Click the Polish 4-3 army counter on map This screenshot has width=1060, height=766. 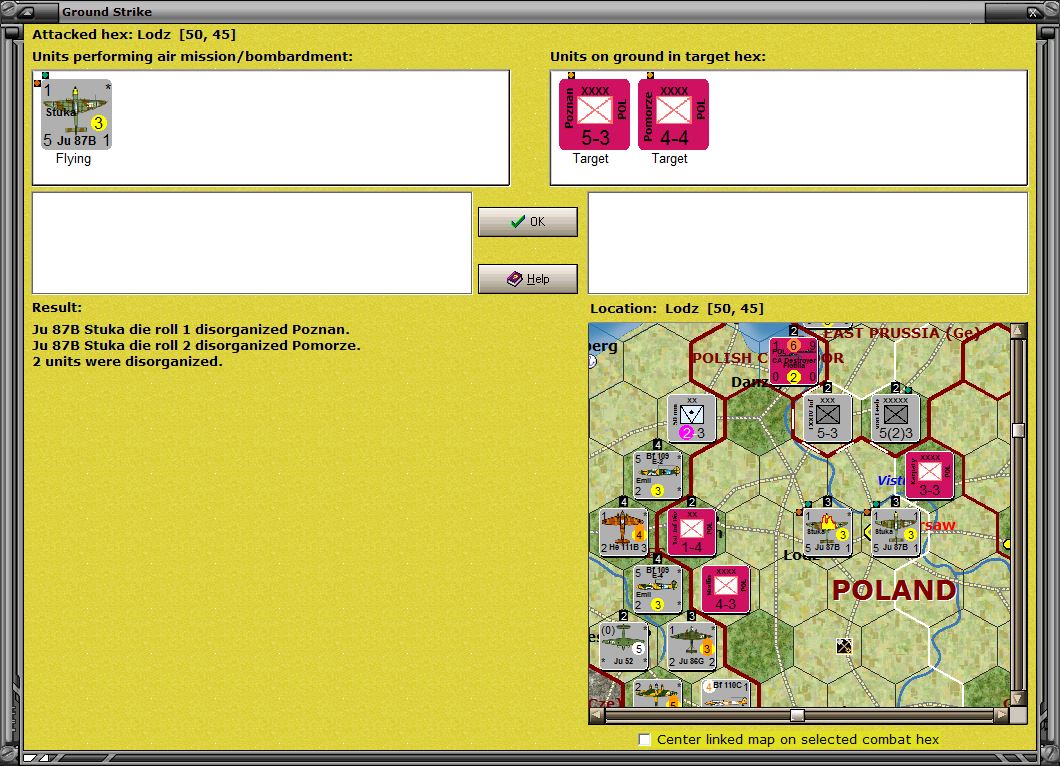[x=725, y=589]
